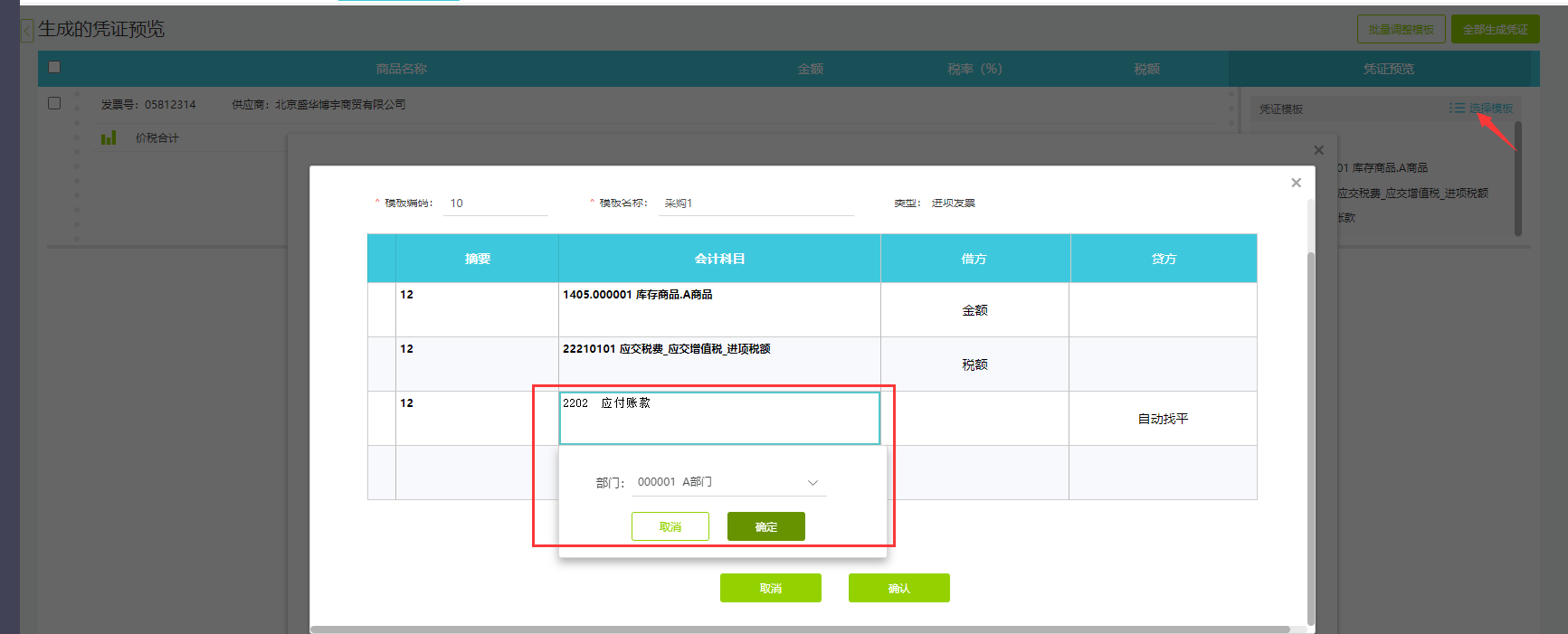The image size is (1568, 634).
Task: Click the list icon next to 选择模板
Action: [1457, 108]
